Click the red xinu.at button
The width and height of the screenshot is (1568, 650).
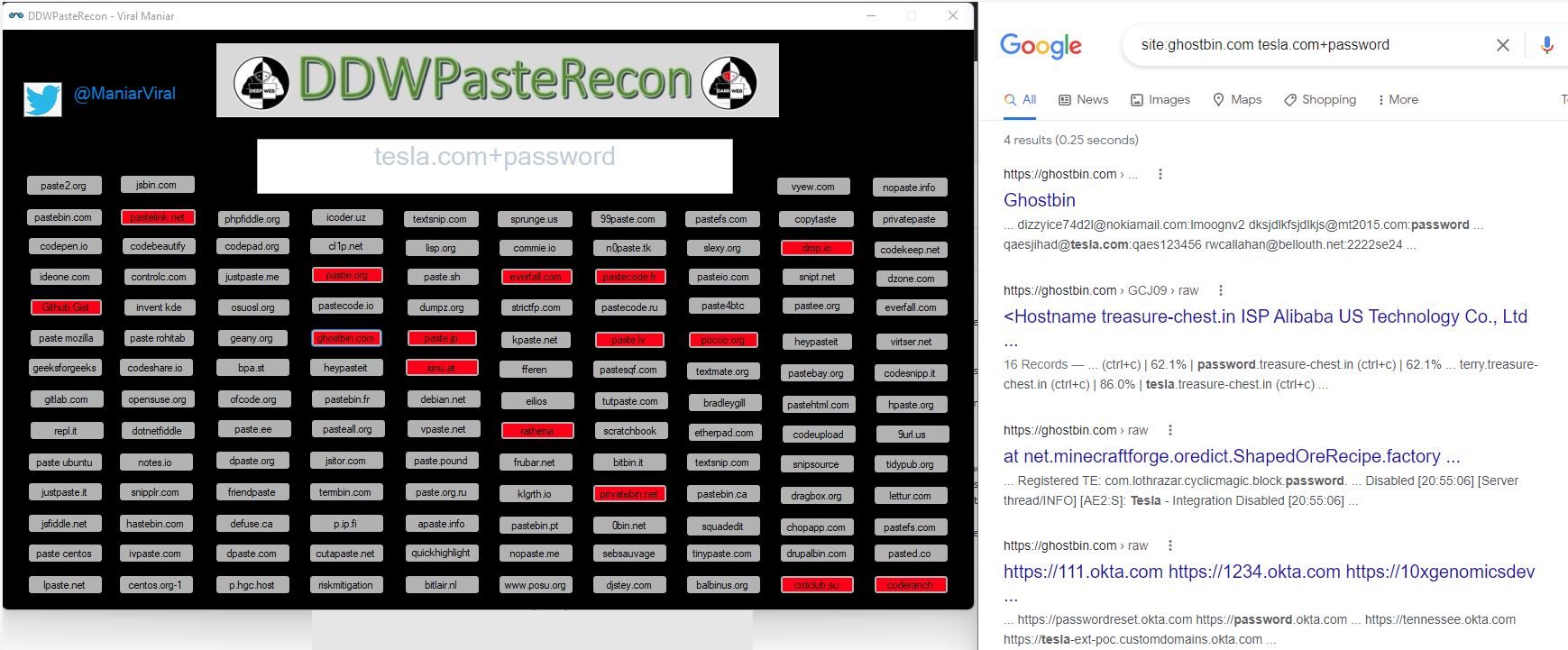442,368
